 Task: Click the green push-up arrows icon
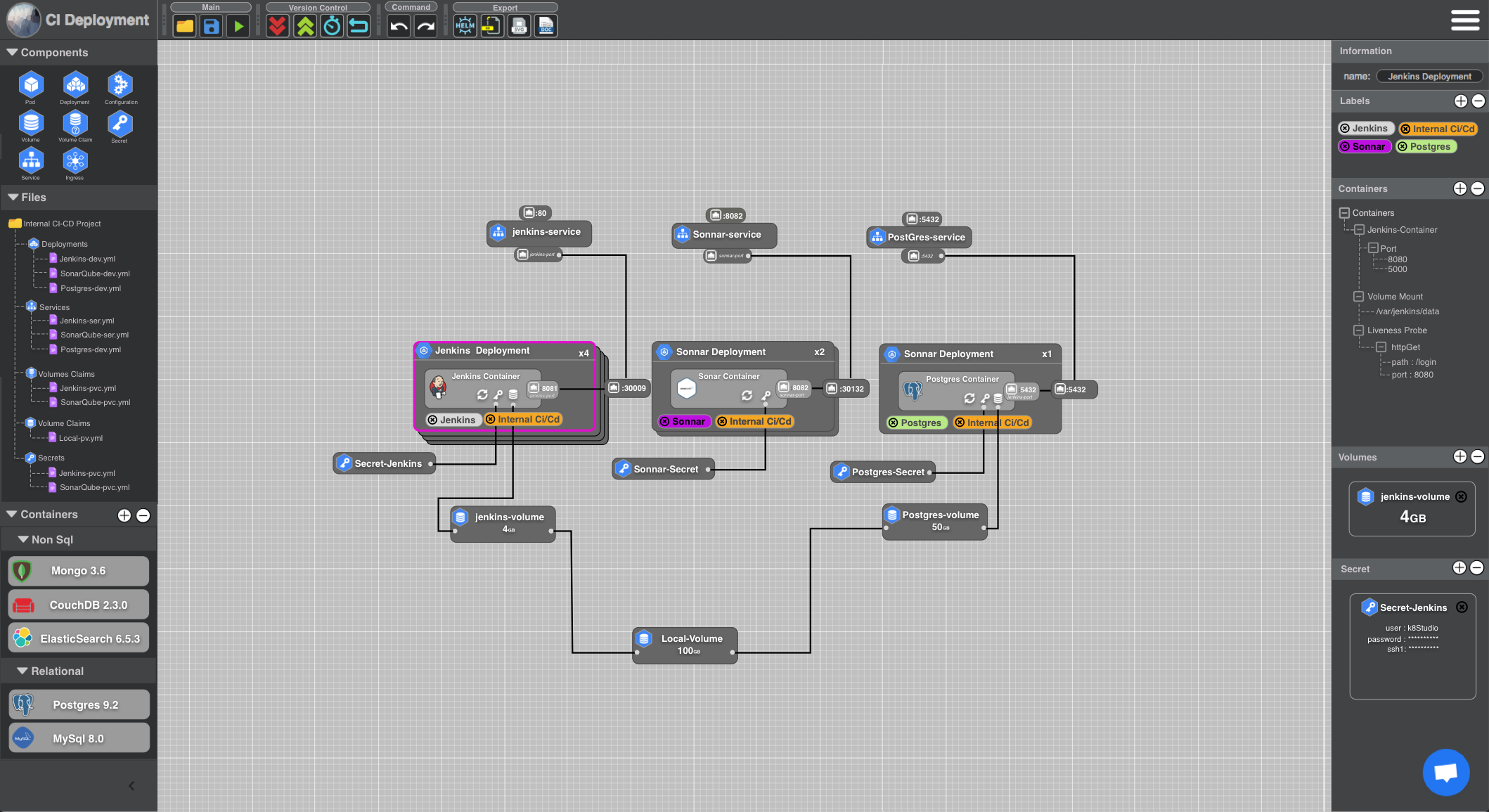305,27
